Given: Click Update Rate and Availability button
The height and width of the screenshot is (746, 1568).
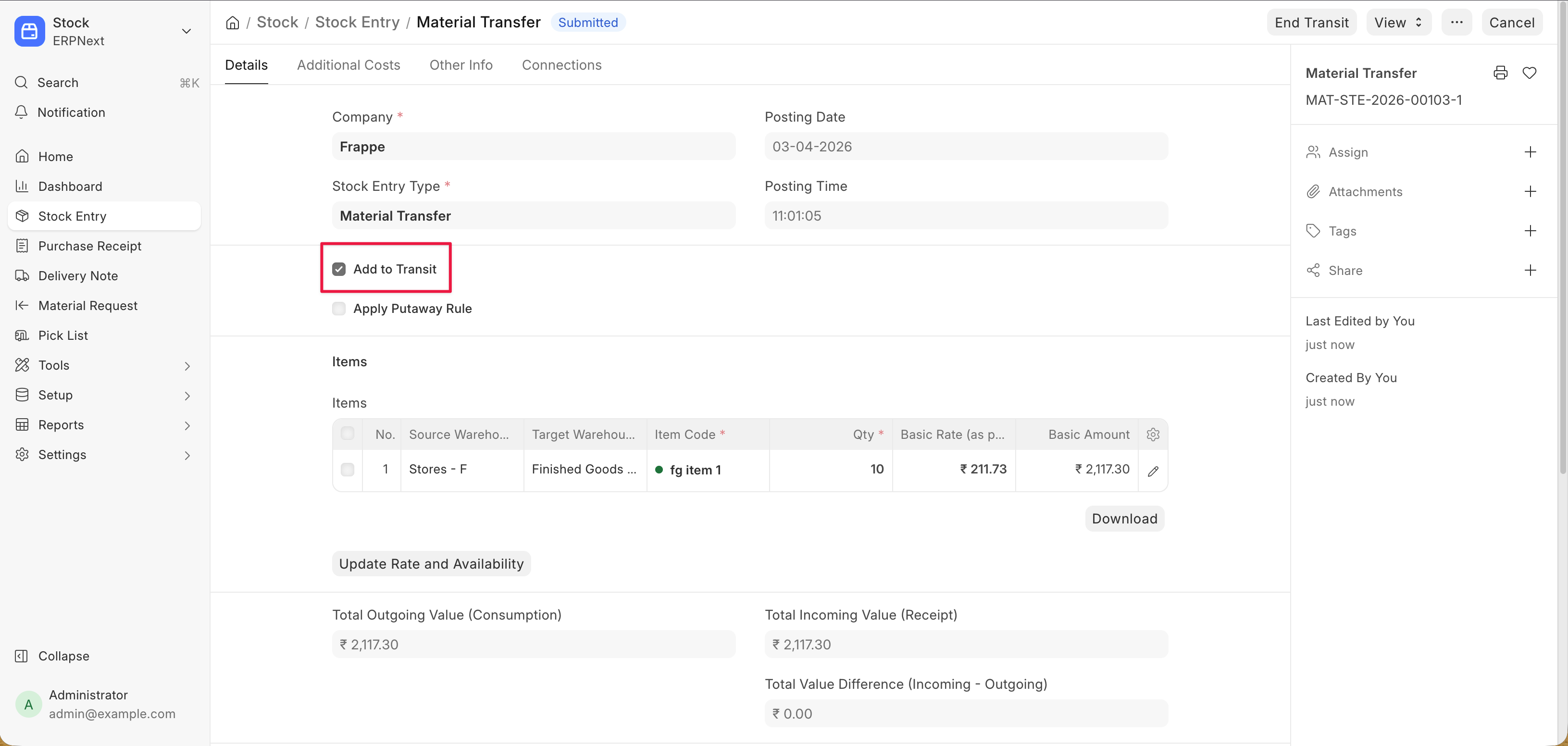Looking at the screenshot, I should 431,563.
